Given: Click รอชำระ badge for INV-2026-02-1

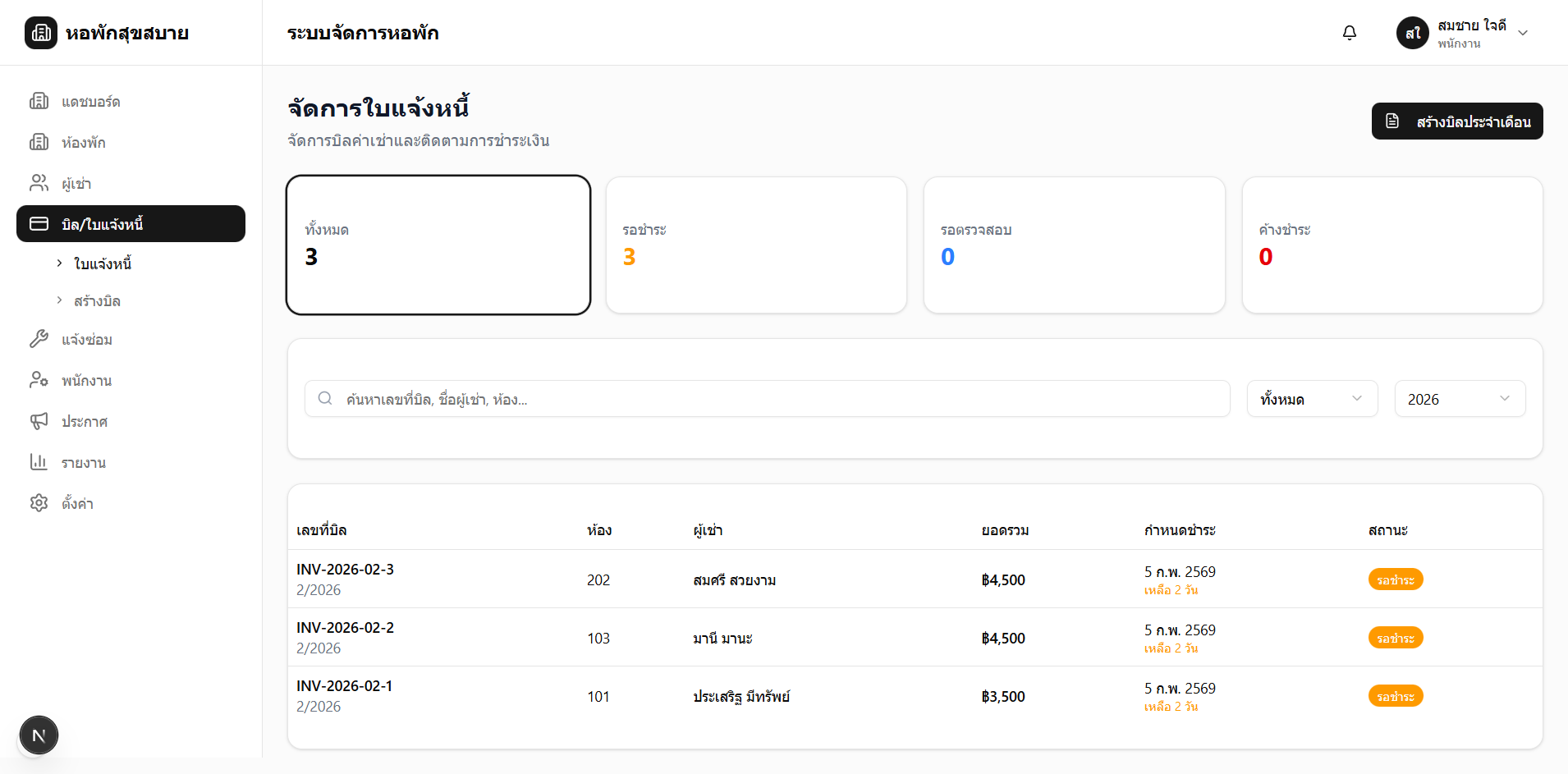Looking at the screenshot, I should [x=1396, y=696].
